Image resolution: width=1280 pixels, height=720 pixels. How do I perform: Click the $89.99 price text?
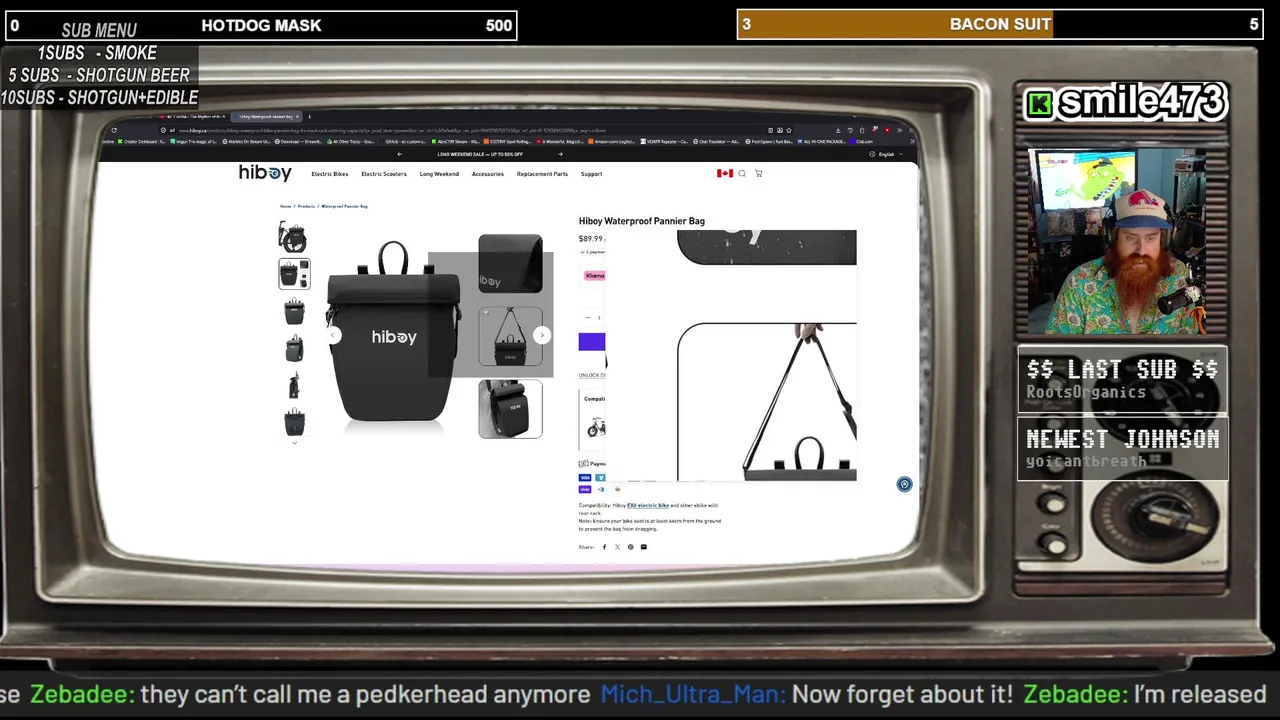tap(591, 239)
